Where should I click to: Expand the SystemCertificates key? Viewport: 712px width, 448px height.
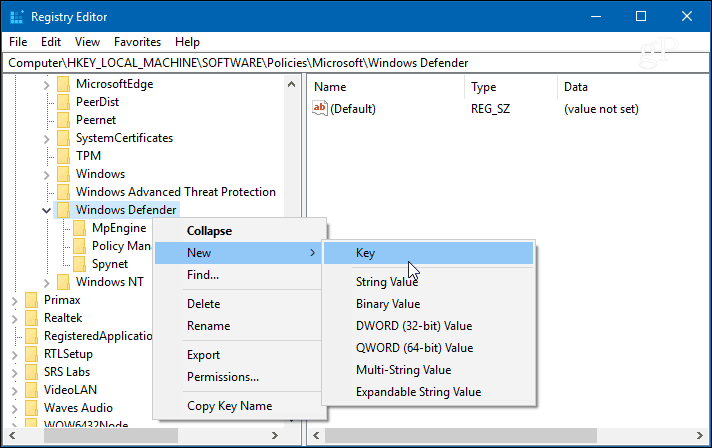(46, 138)
